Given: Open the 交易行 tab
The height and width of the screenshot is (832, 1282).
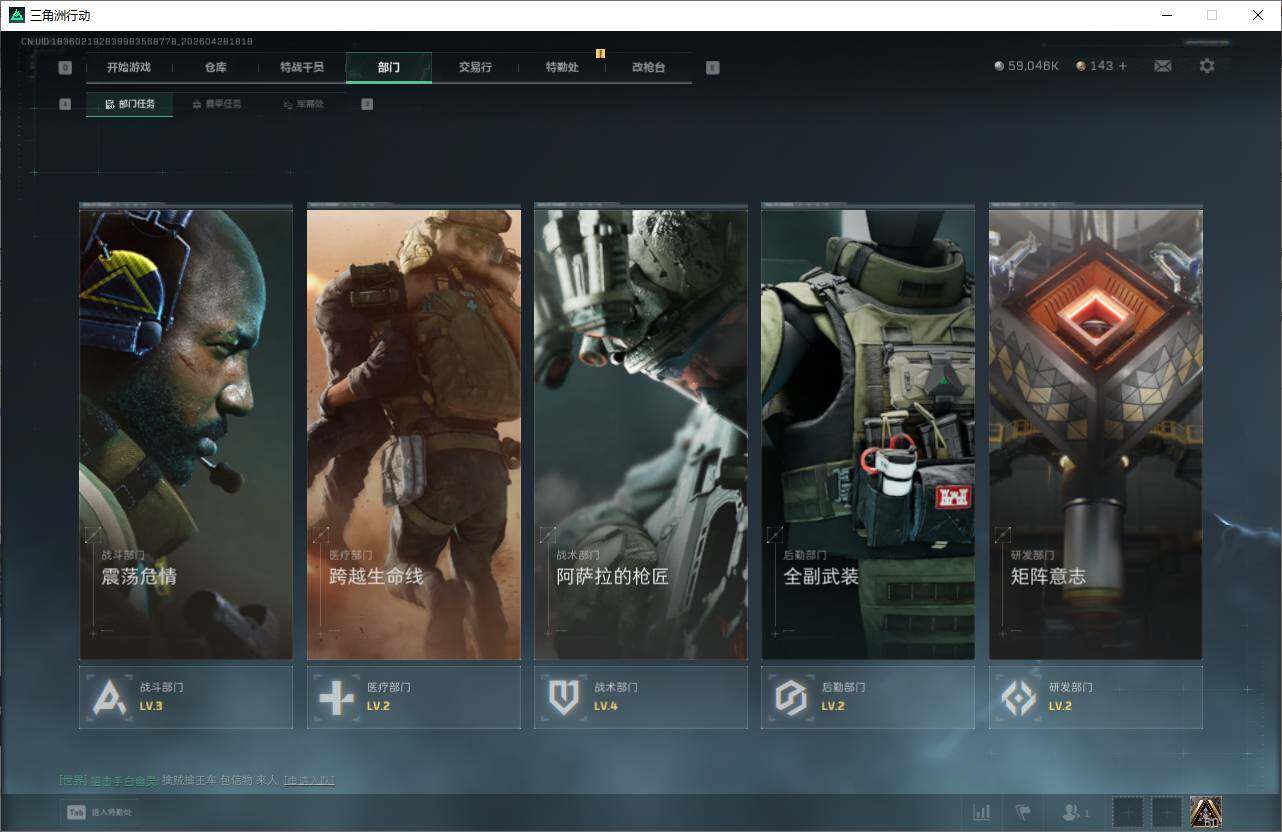Looking at the screenshot, I should pyautogui.click(x=475, y=67).
